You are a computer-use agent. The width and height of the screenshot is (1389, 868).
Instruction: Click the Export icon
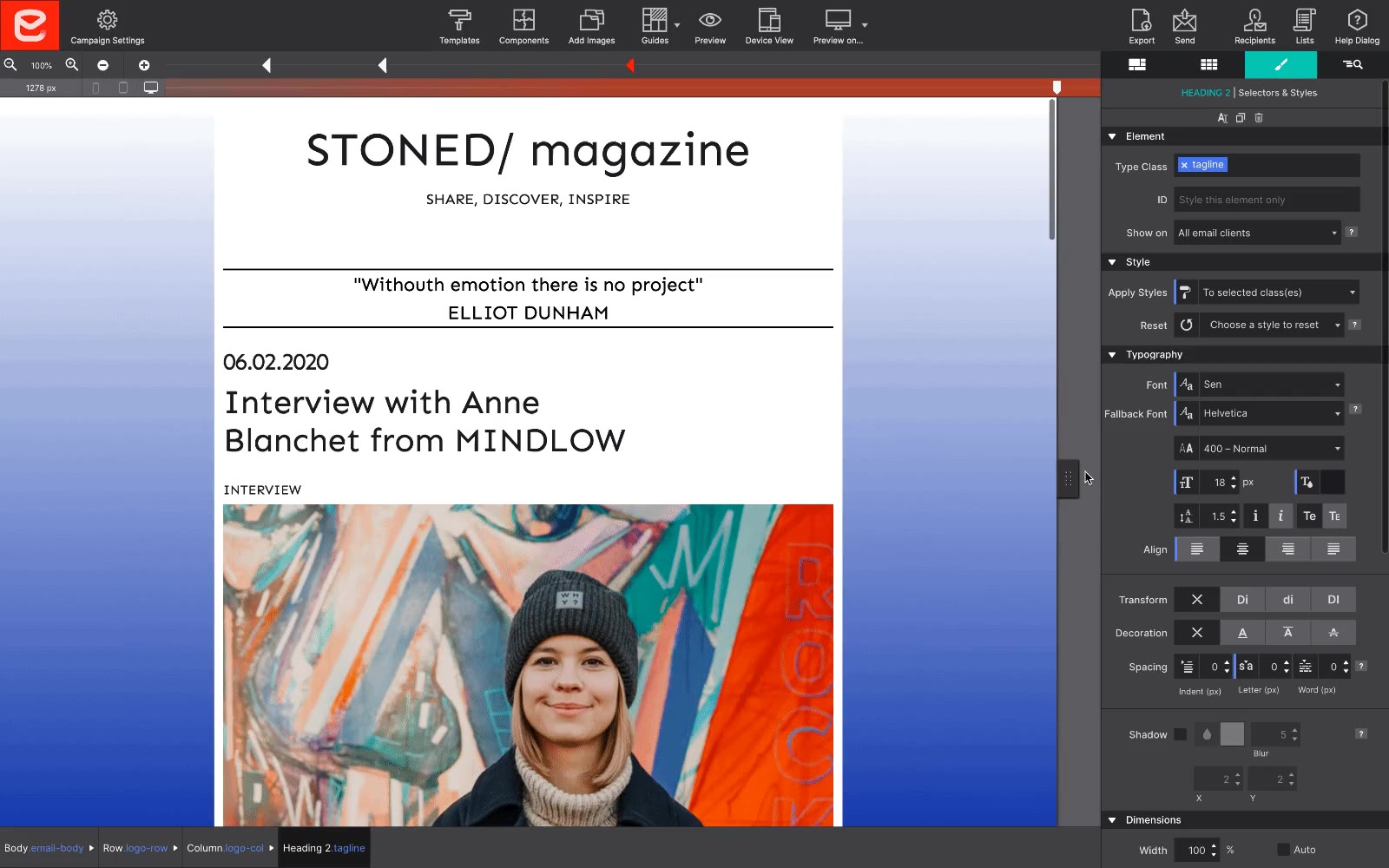[x=1141, y=26]
